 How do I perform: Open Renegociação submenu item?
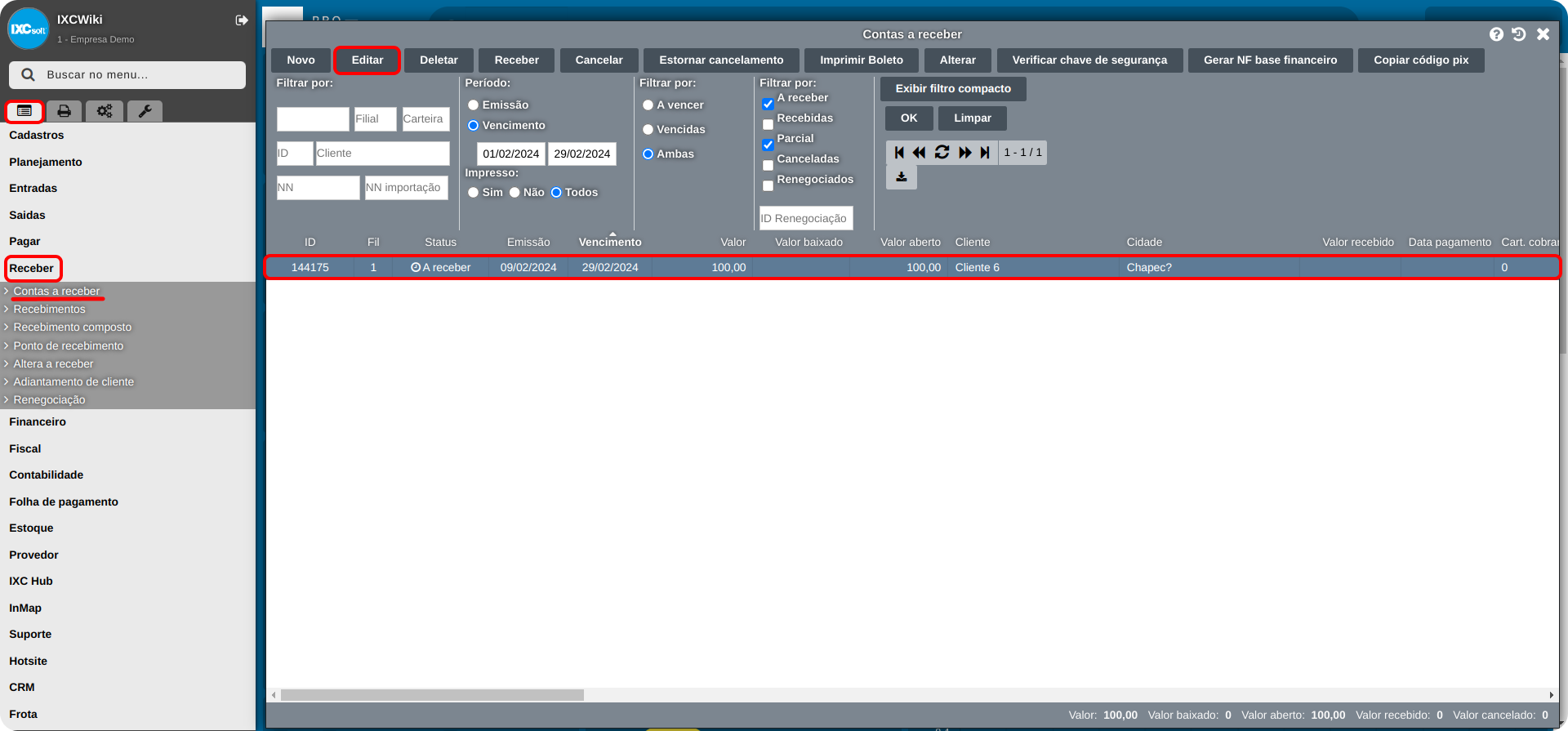click(x=49, y=400)
